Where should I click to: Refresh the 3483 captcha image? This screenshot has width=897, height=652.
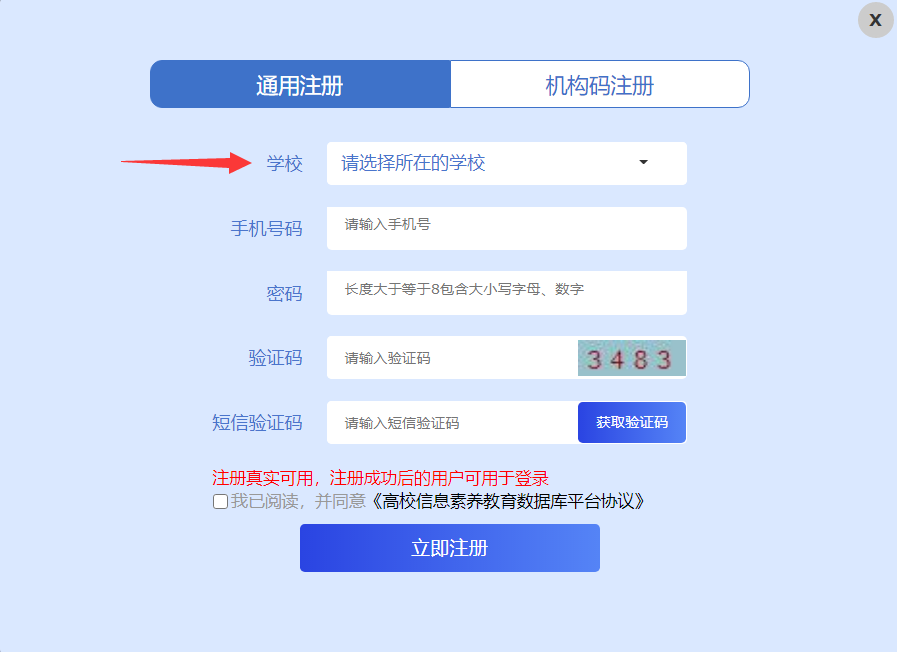coord(632,358)
